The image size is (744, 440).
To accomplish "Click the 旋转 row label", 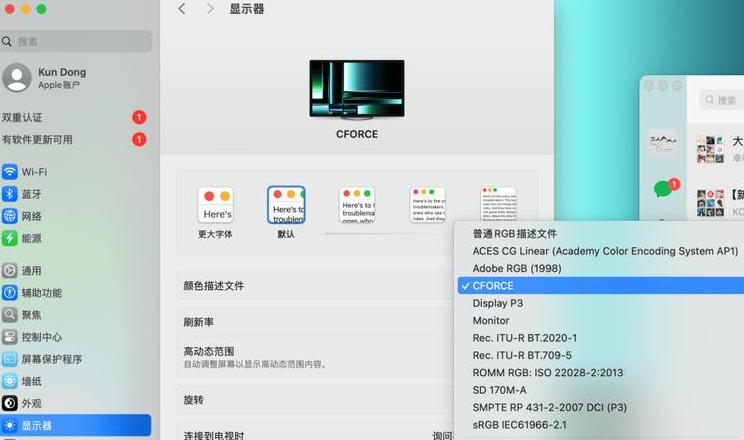I will tap(194, 400).
